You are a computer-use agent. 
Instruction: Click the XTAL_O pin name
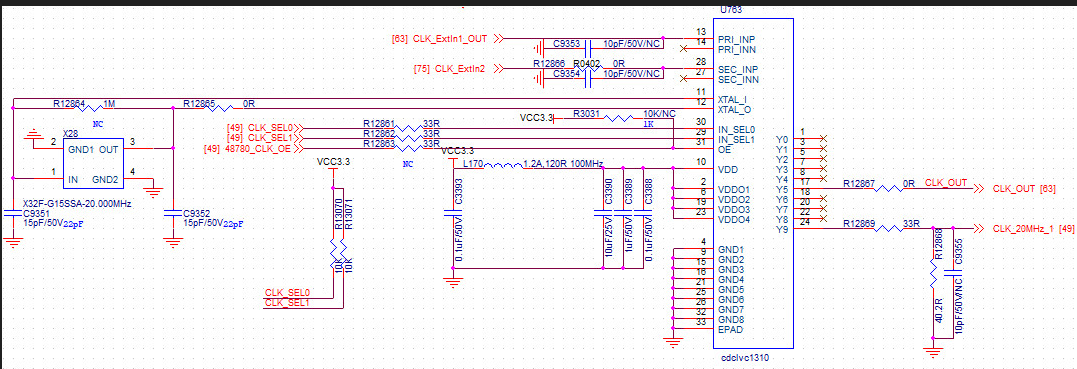tap(735, 110)
